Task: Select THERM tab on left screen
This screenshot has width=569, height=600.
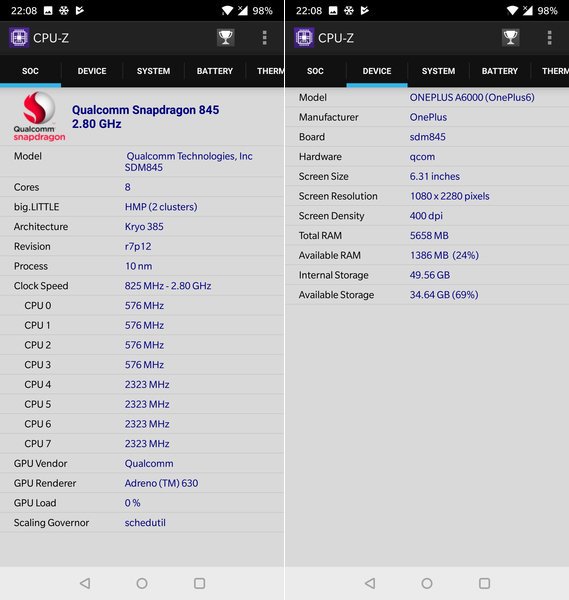Action: [270, 71]
